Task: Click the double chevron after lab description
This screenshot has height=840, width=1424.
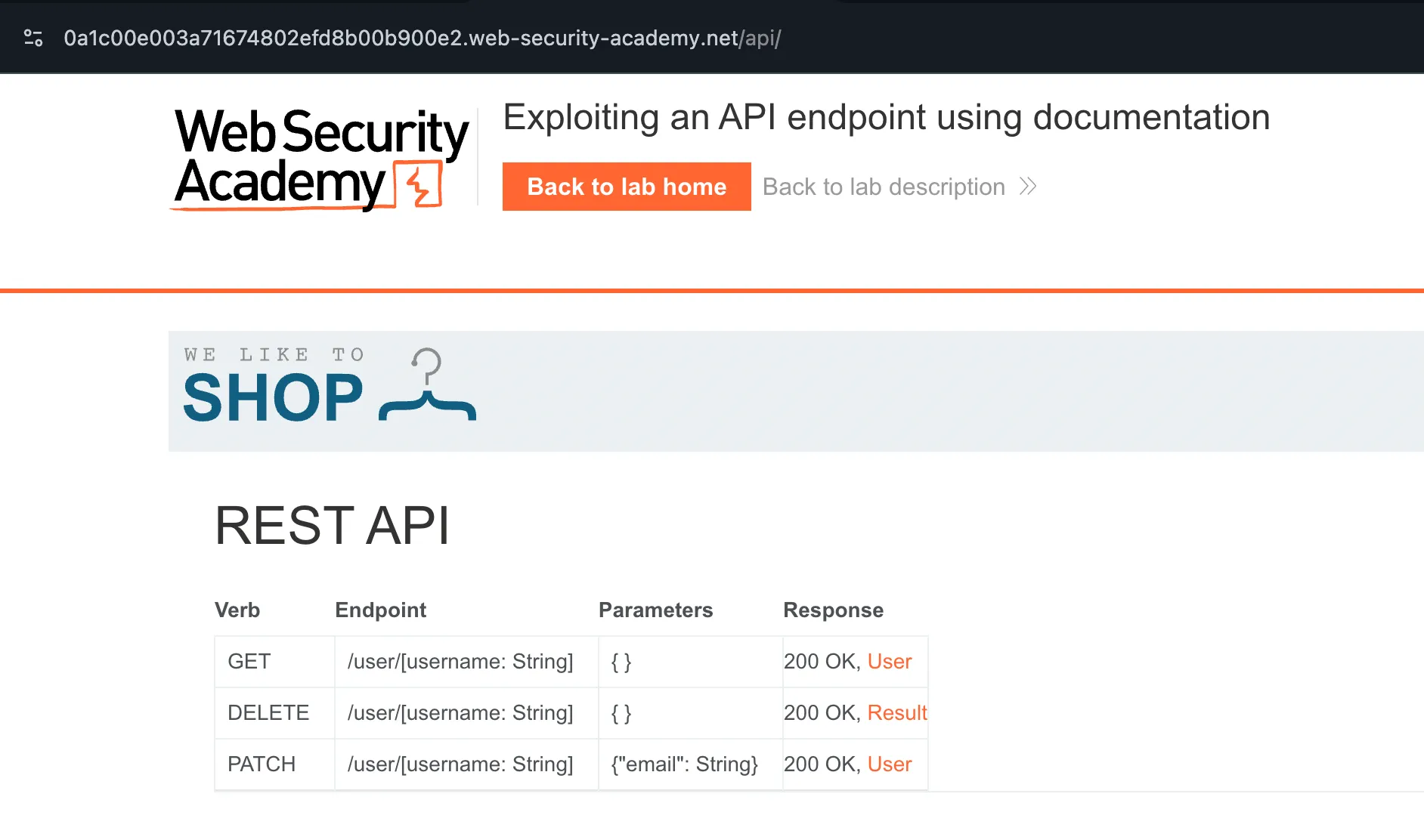Action: [x=1028, y=187]
